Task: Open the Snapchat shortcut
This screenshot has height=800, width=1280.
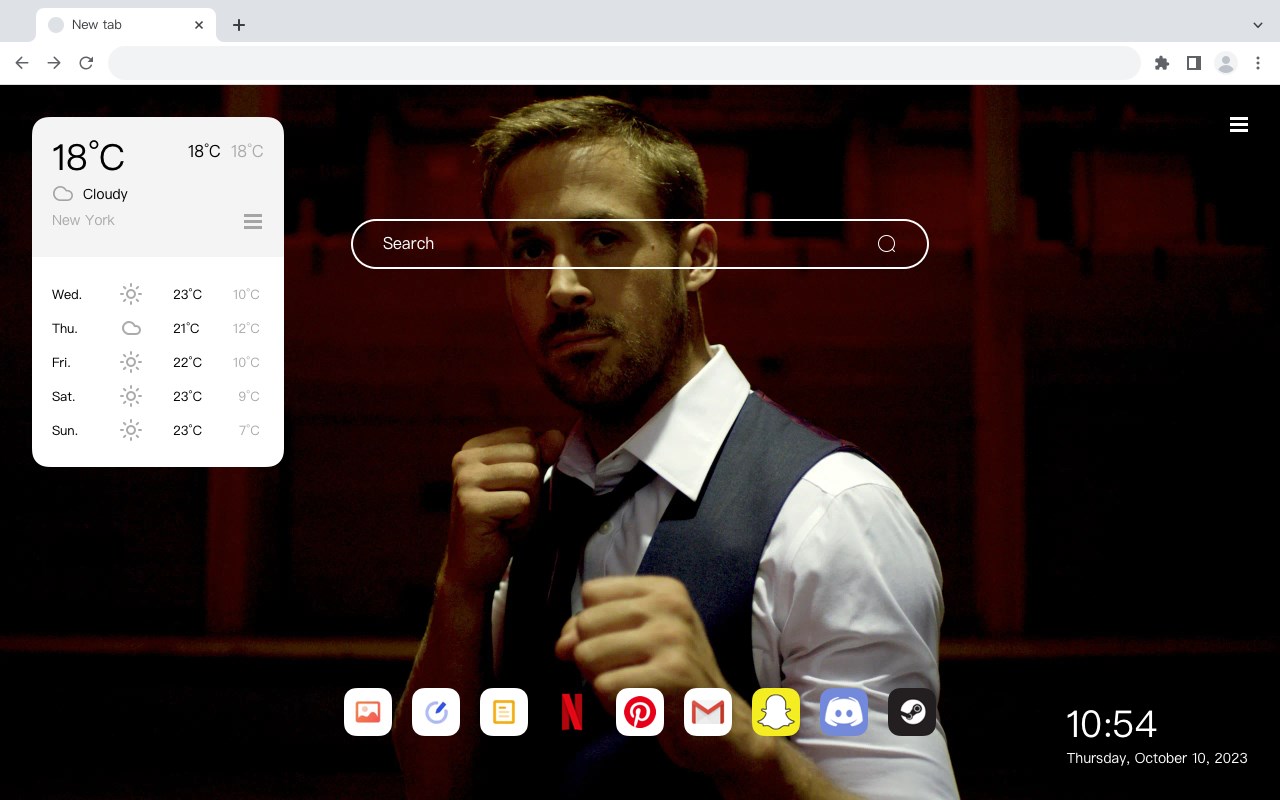Action: (776, 712)
